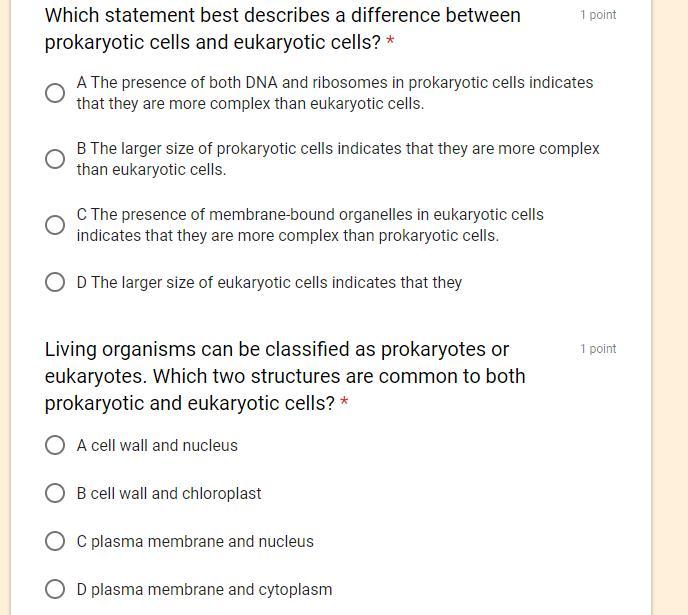Click the label 'D plasma membrane and cytoplasm'

204,590
